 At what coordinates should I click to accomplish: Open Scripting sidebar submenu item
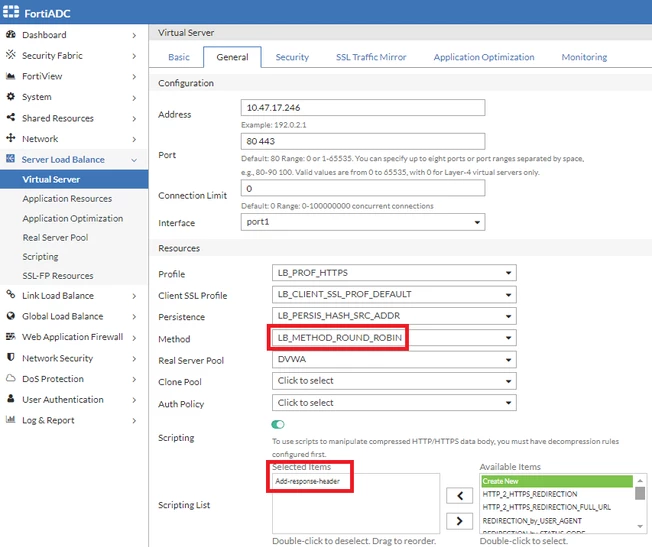pos(40,257)
